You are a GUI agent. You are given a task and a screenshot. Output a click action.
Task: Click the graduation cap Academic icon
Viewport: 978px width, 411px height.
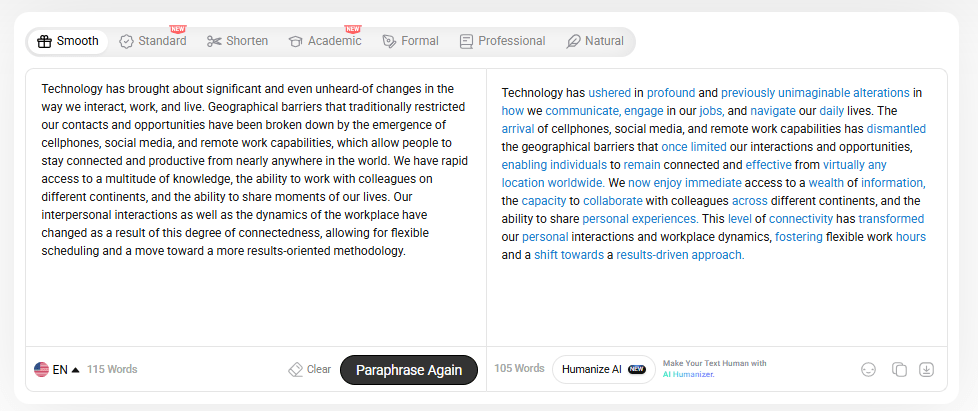(x=296, y=41)
